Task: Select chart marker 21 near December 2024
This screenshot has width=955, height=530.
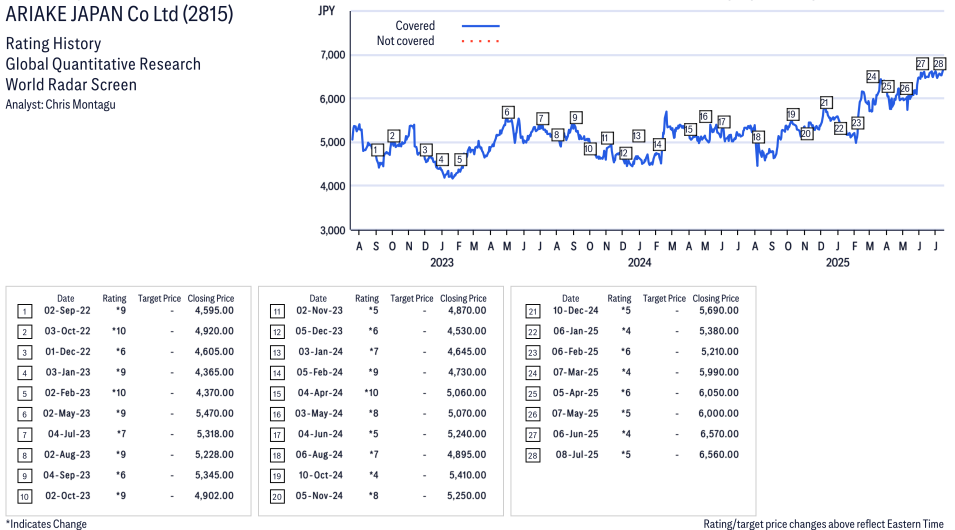Action: point(825,102)
